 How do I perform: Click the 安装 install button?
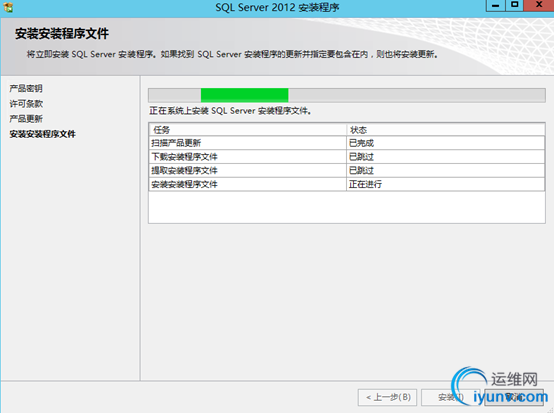click(x=450, y=397)
